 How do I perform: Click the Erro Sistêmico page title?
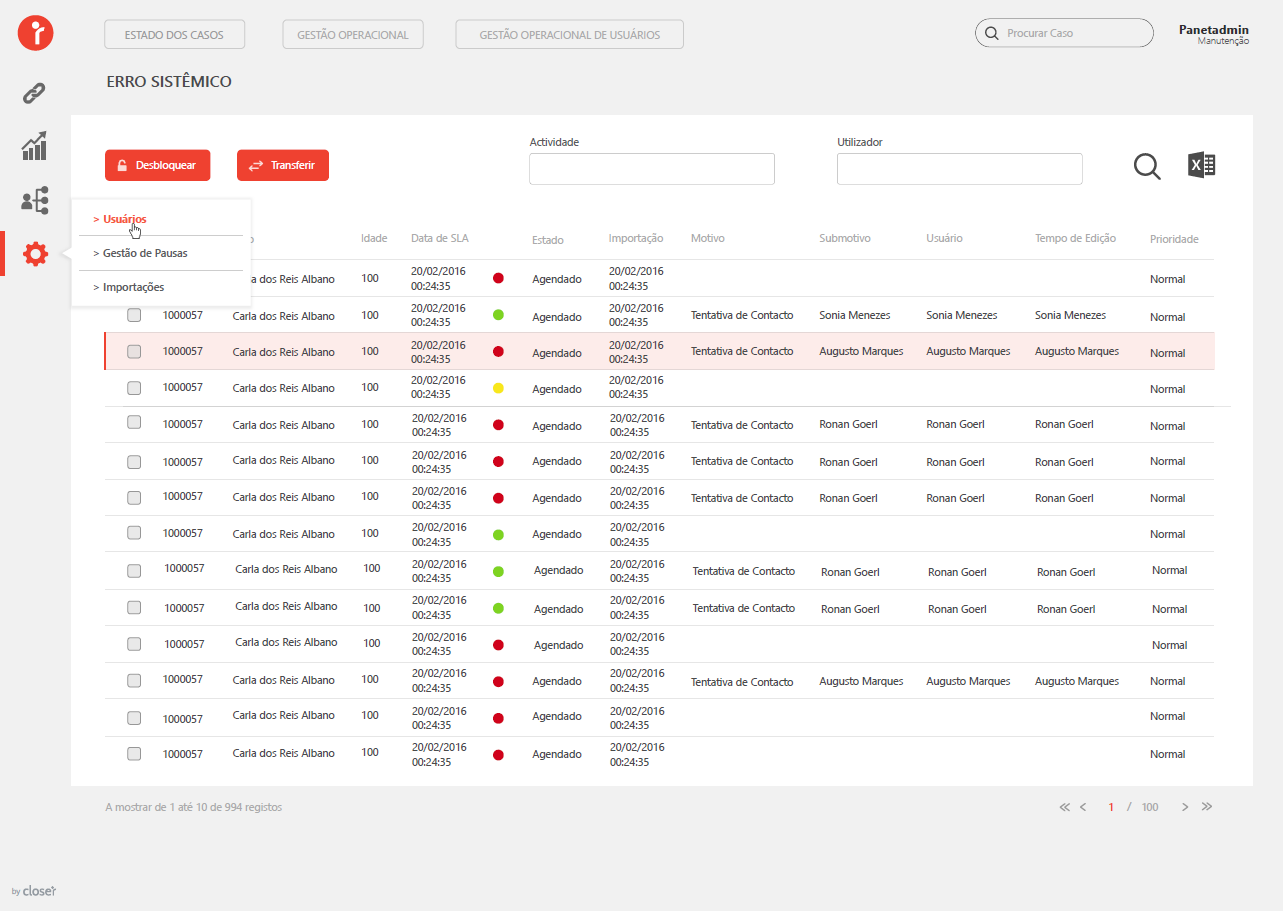click(x=169, y=81)
